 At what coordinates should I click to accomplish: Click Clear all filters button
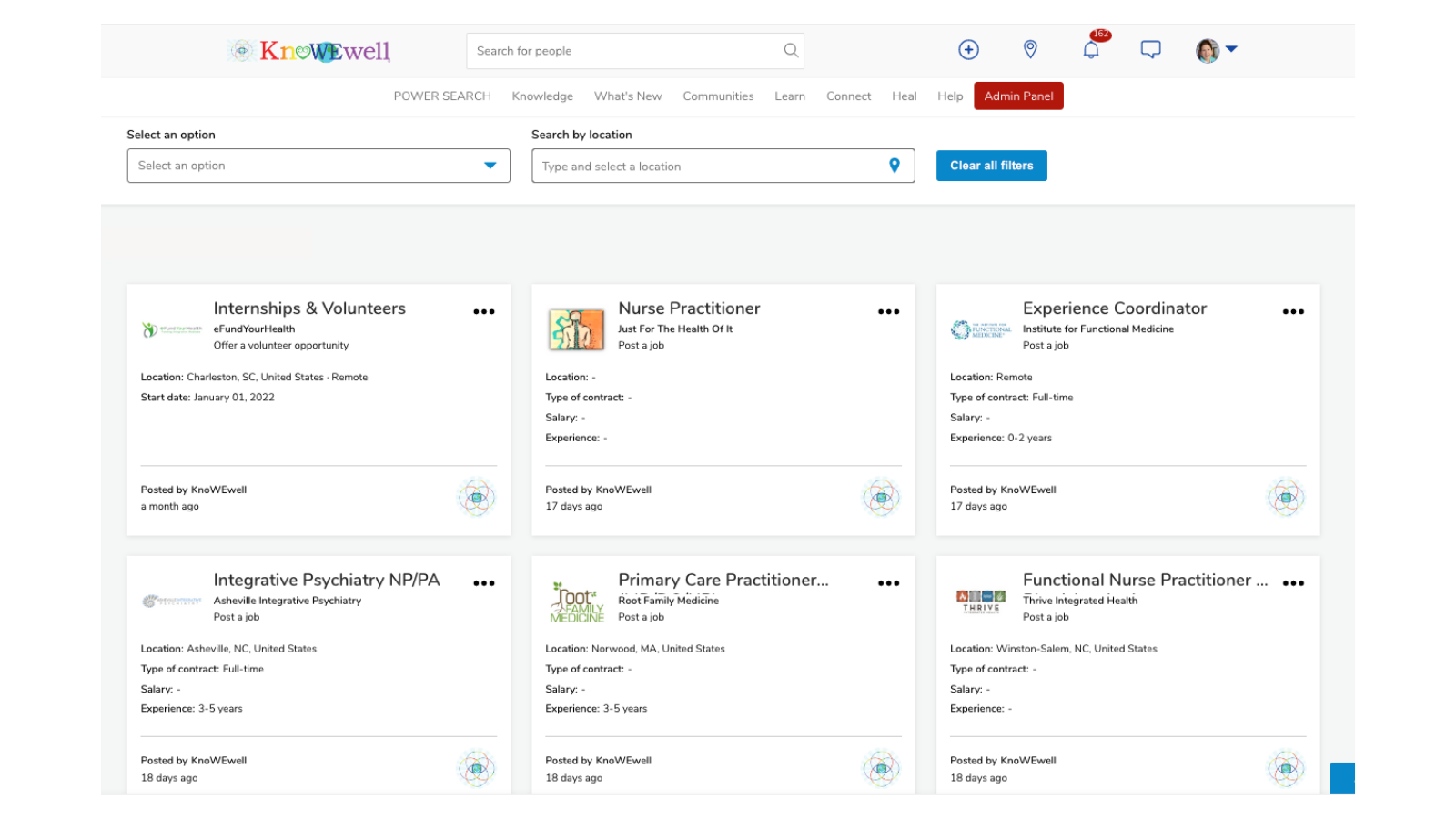(992, 166)
